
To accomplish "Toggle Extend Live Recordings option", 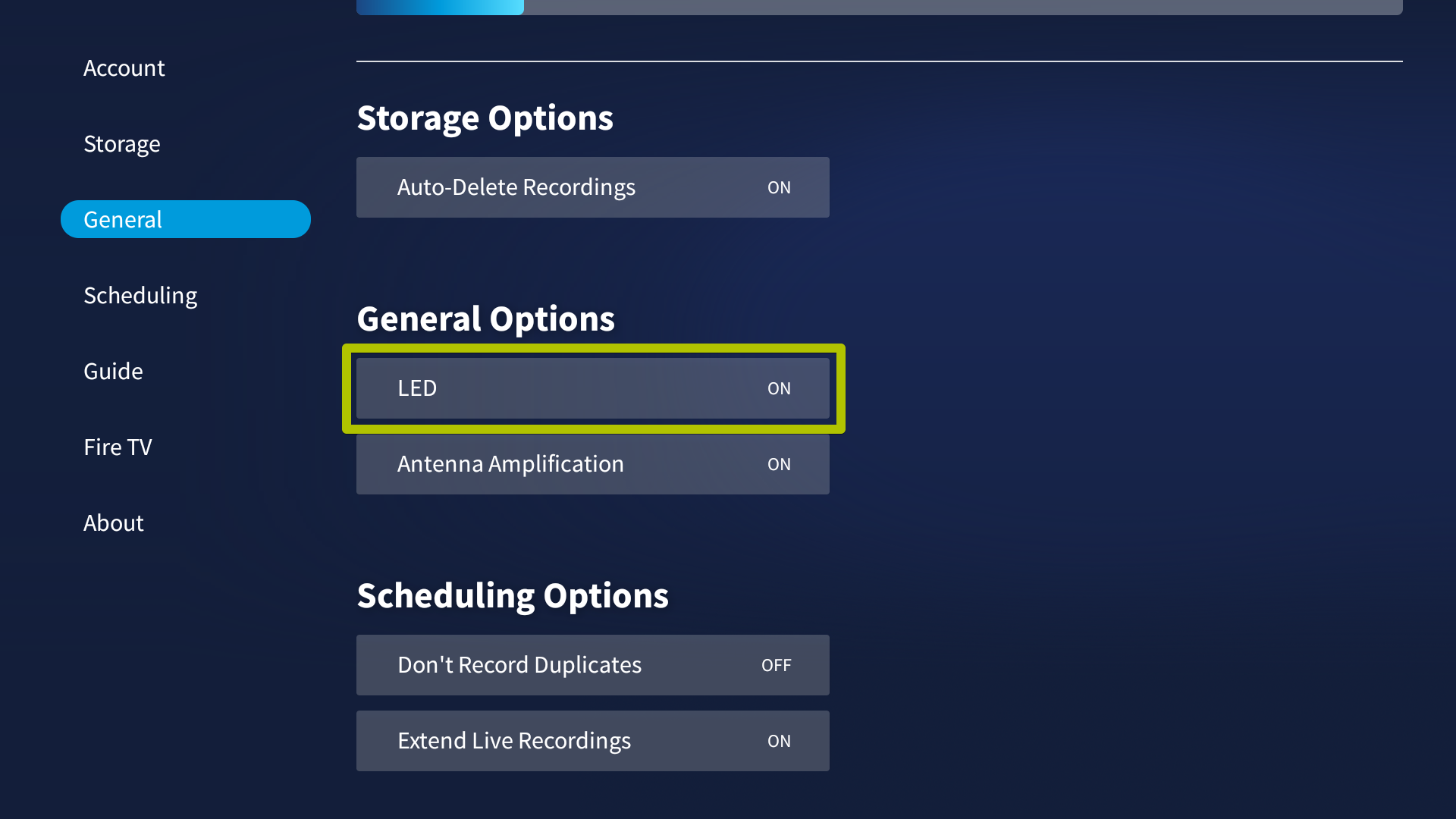I will 593,741.
